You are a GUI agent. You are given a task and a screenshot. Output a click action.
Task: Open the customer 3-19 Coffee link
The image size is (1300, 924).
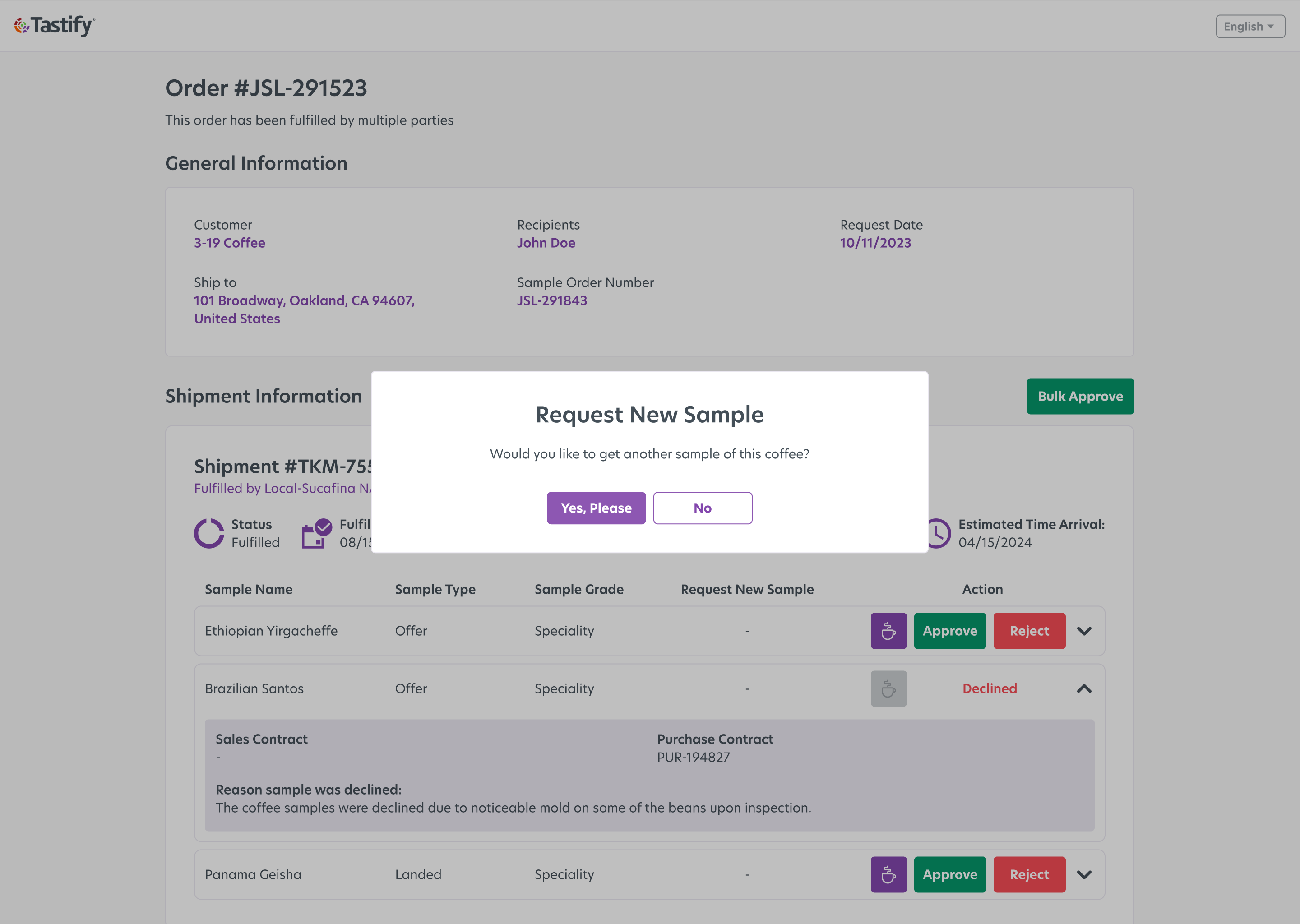(229, 242)
